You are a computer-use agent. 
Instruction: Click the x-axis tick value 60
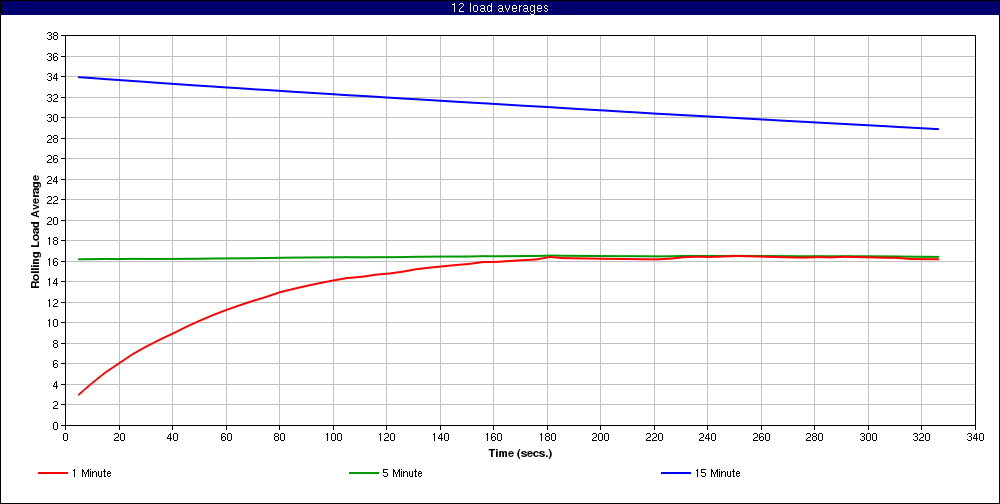coord(226,437)
